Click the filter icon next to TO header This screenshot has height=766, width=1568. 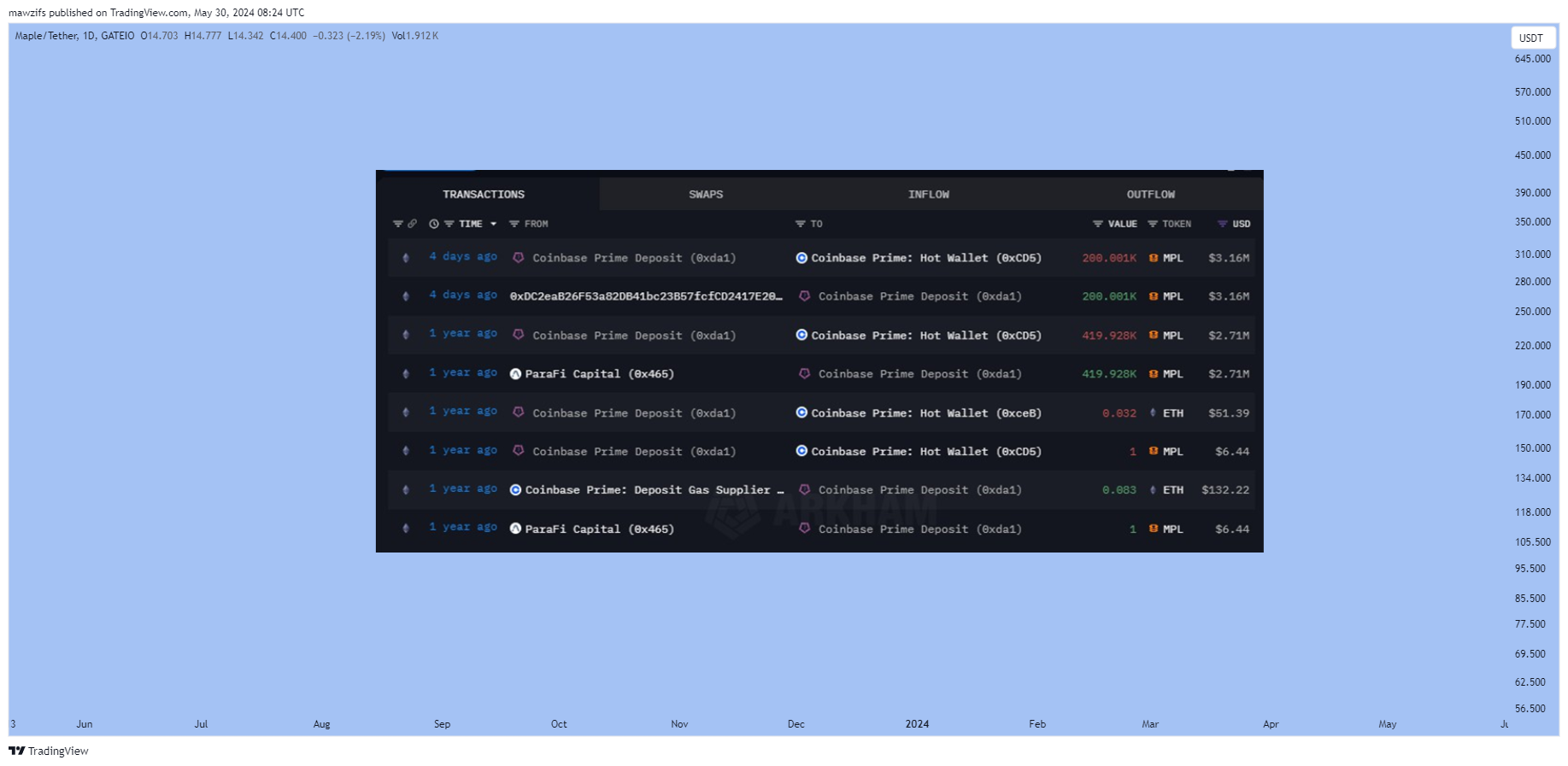click(801, 224)
